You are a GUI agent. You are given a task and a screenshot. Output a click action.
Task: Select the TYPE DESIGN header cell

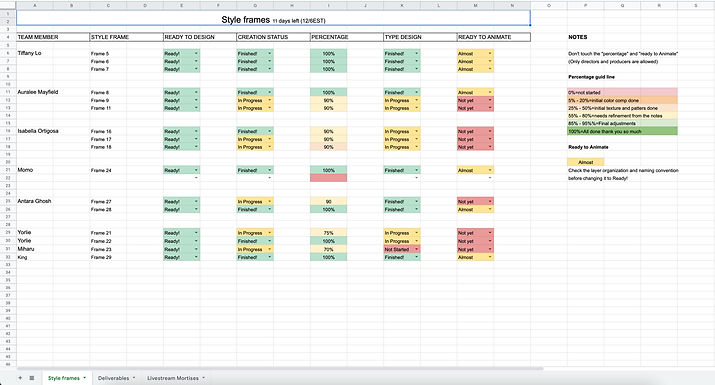pyautogui.click(x=420, y=37)
